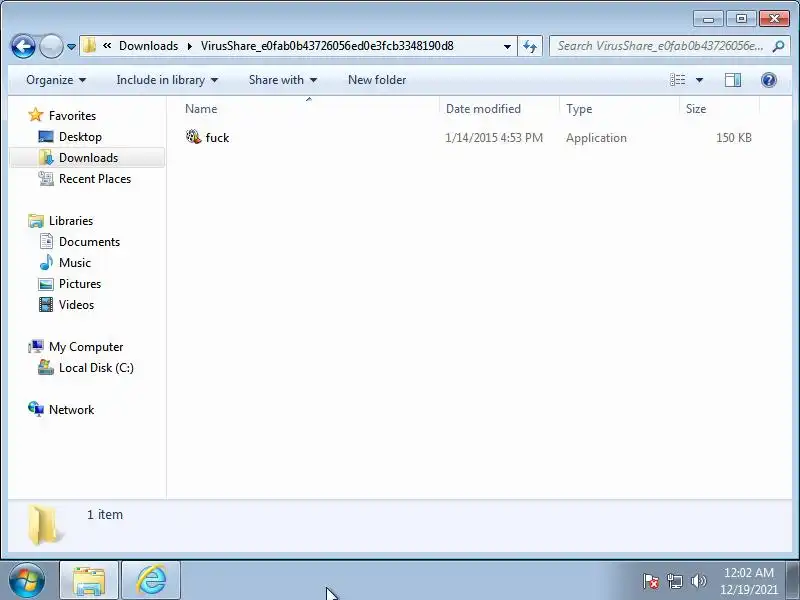Screen dimensions: 800x600
Task: Select VirusShare folder breadcrumb segment
Action: [327, 46]
